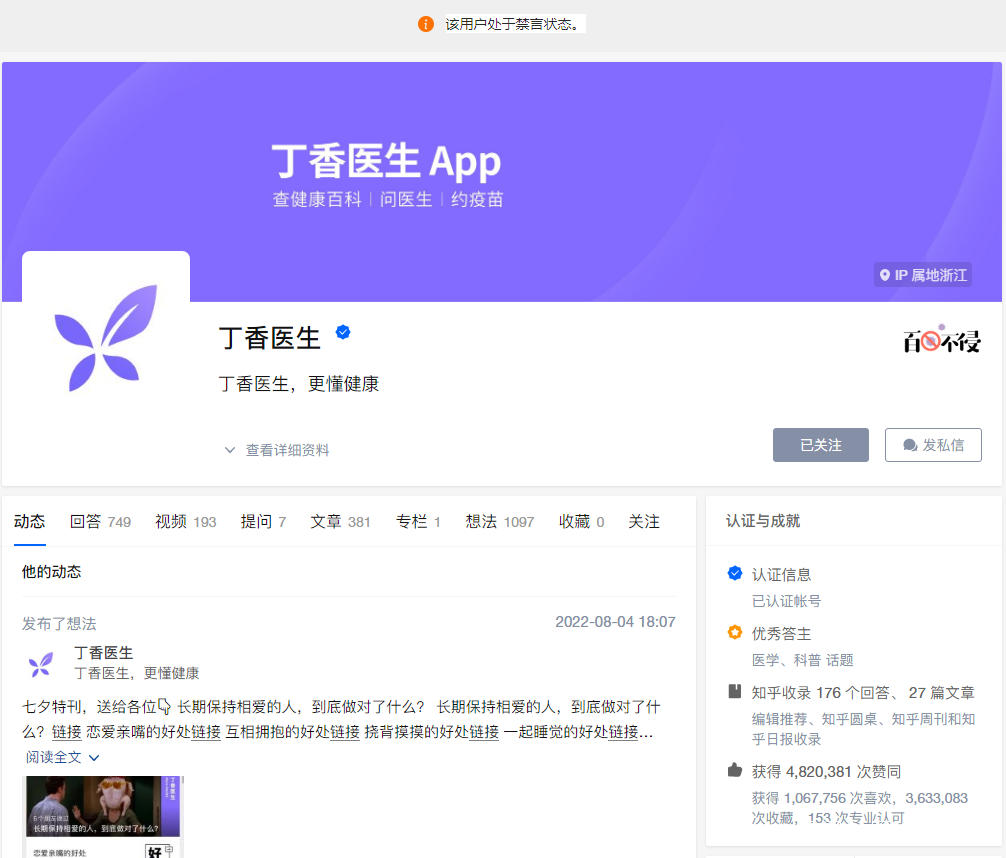The width and height of the screenshot is (1006, 858).
Task: Open the 收藏 0 tab
Action: coord(581,522)
